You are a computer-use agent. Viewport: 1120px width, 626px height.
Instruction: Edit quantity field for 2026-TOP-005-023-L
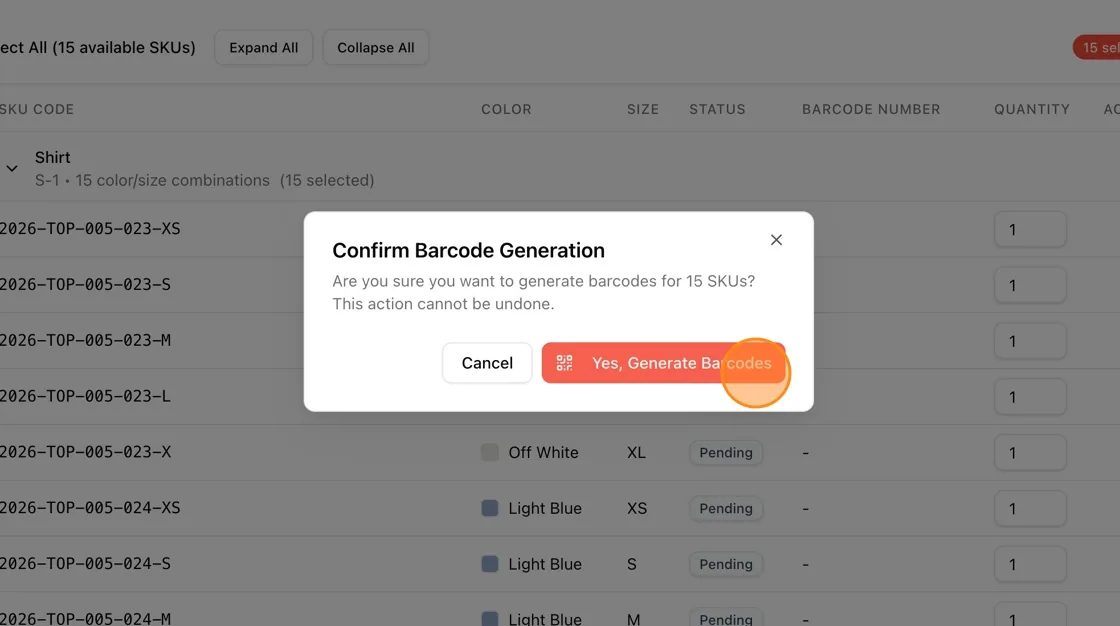coord(1030,397)
